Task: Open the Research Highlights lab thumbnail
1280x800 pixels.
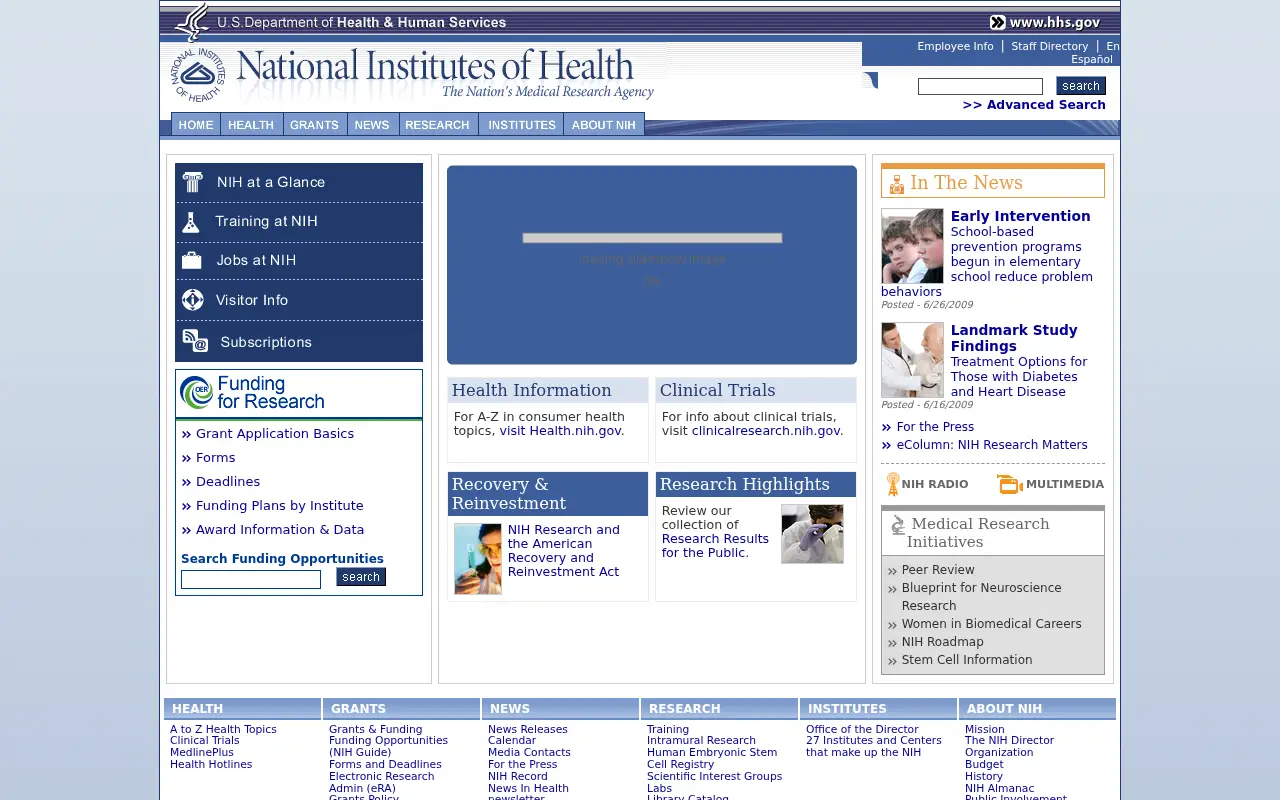Action: click(x=812, y=534)
